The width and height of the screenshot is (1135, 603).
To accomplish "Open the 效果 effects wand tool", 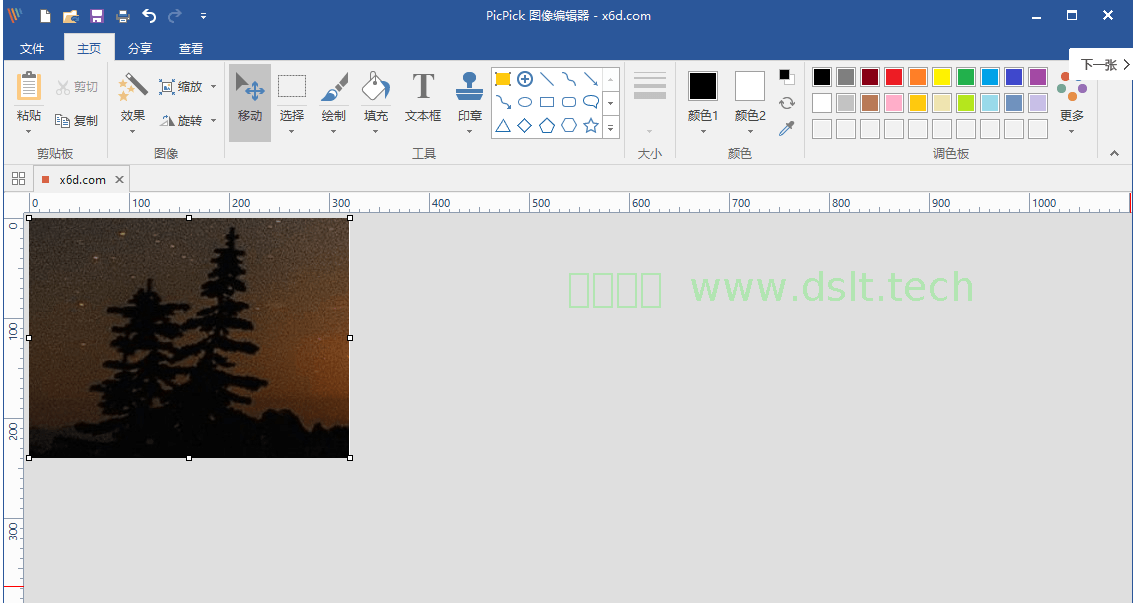I will click(x=132, y=86).
